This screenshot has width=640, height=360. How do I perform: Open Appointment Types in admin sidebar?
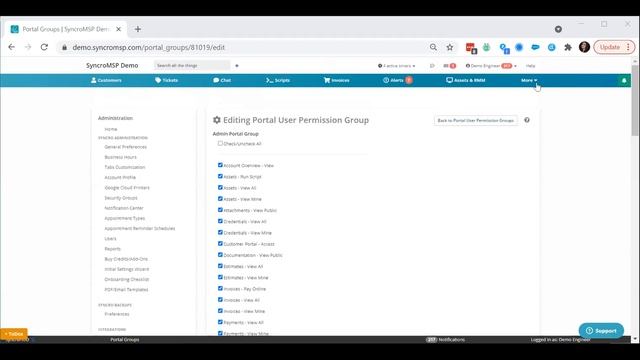[x=124, y=218]
